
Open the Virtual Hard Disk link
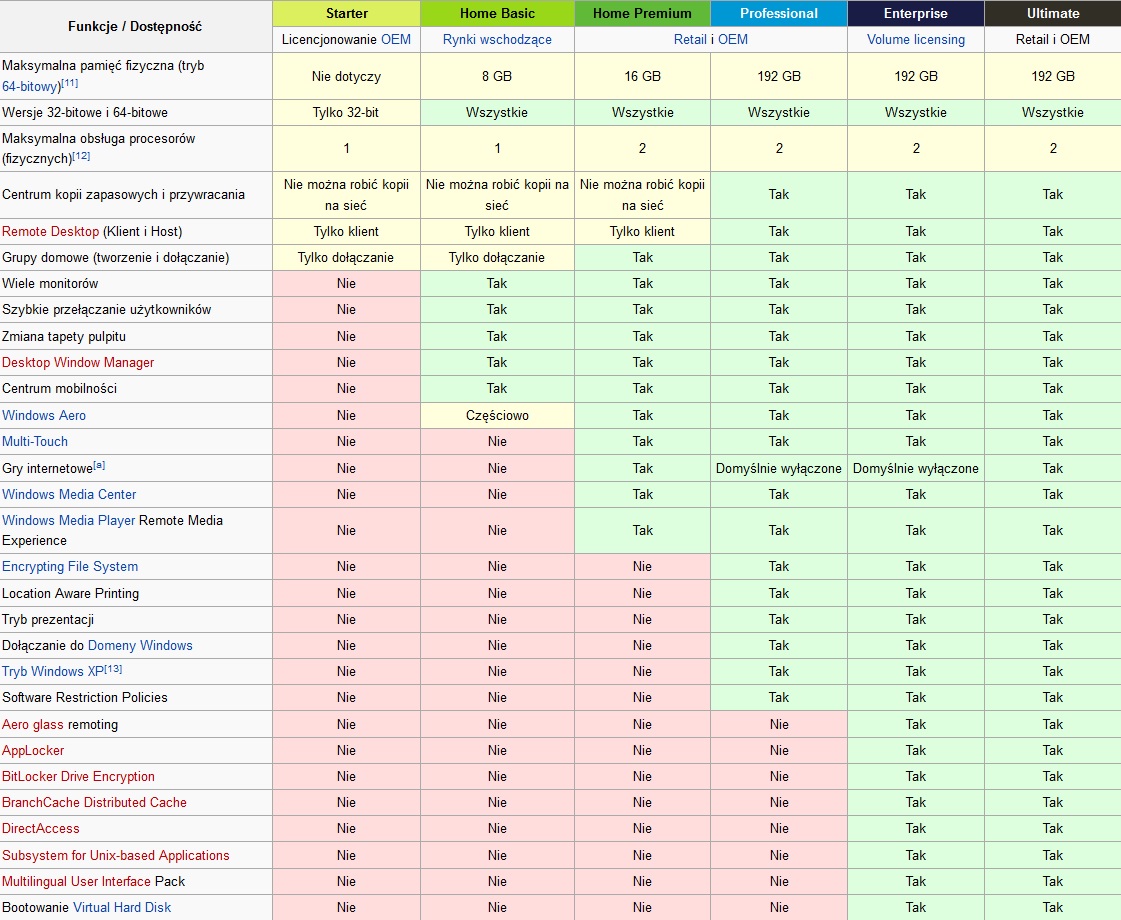[122, 907]
